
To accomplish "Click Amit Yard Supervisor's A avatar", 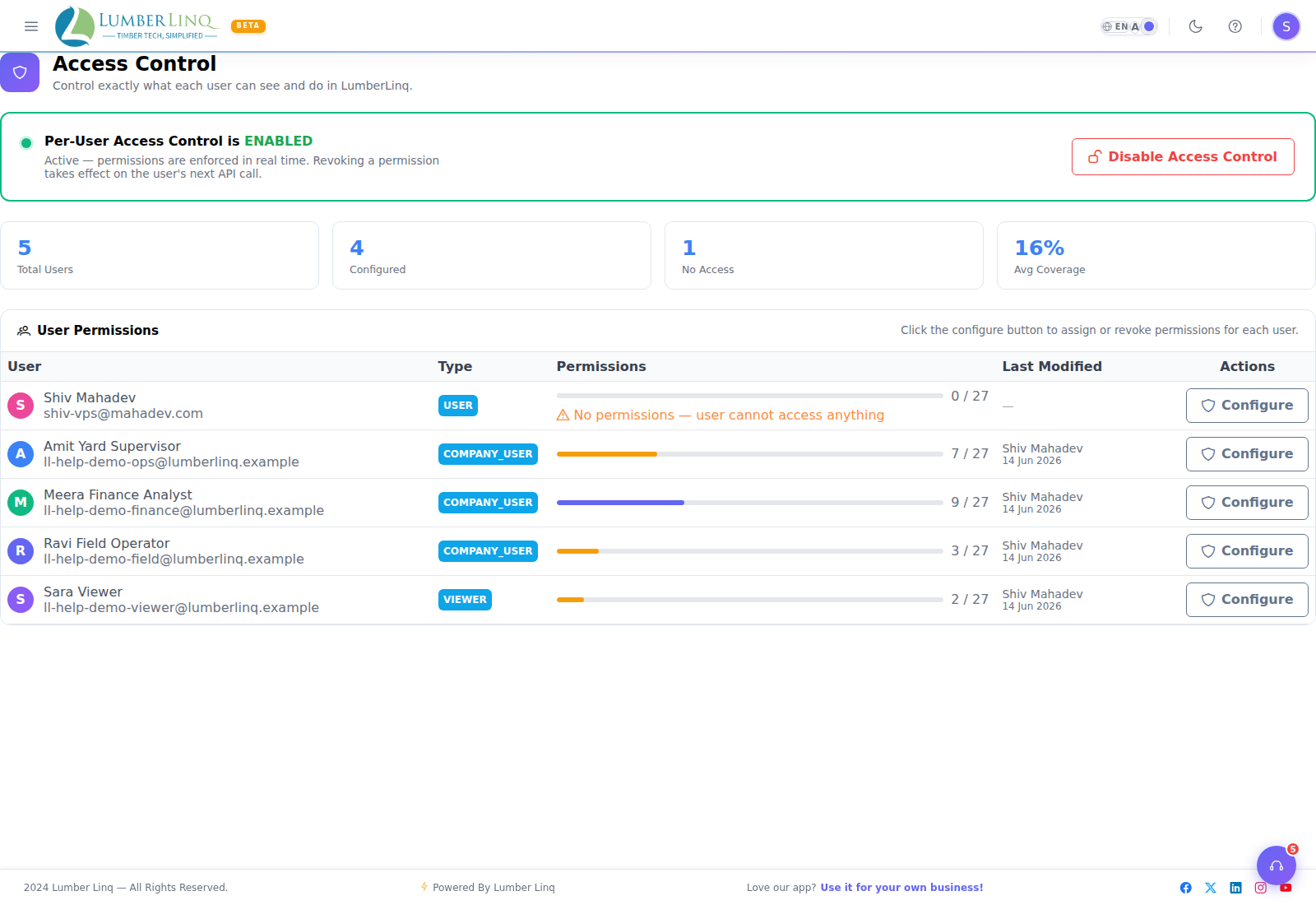I will pyautogui.click(x=21, y=454).
